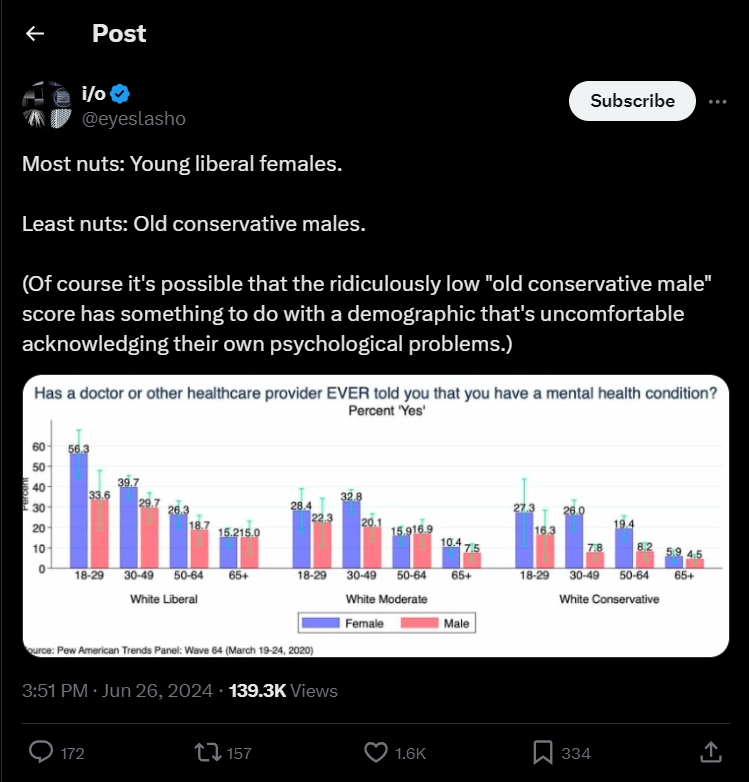
Task: Click the back arrow icon
Action: coord(35,34)
